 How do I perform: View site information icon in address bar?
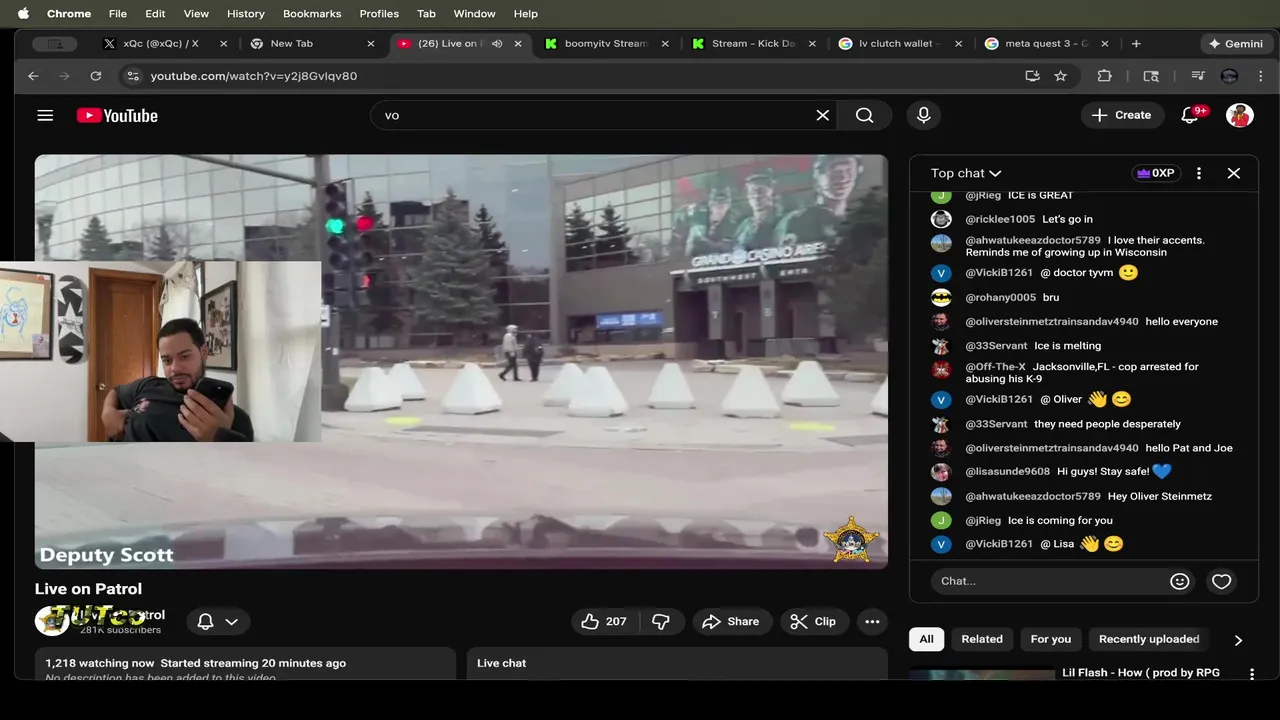[x=133, y=76]
